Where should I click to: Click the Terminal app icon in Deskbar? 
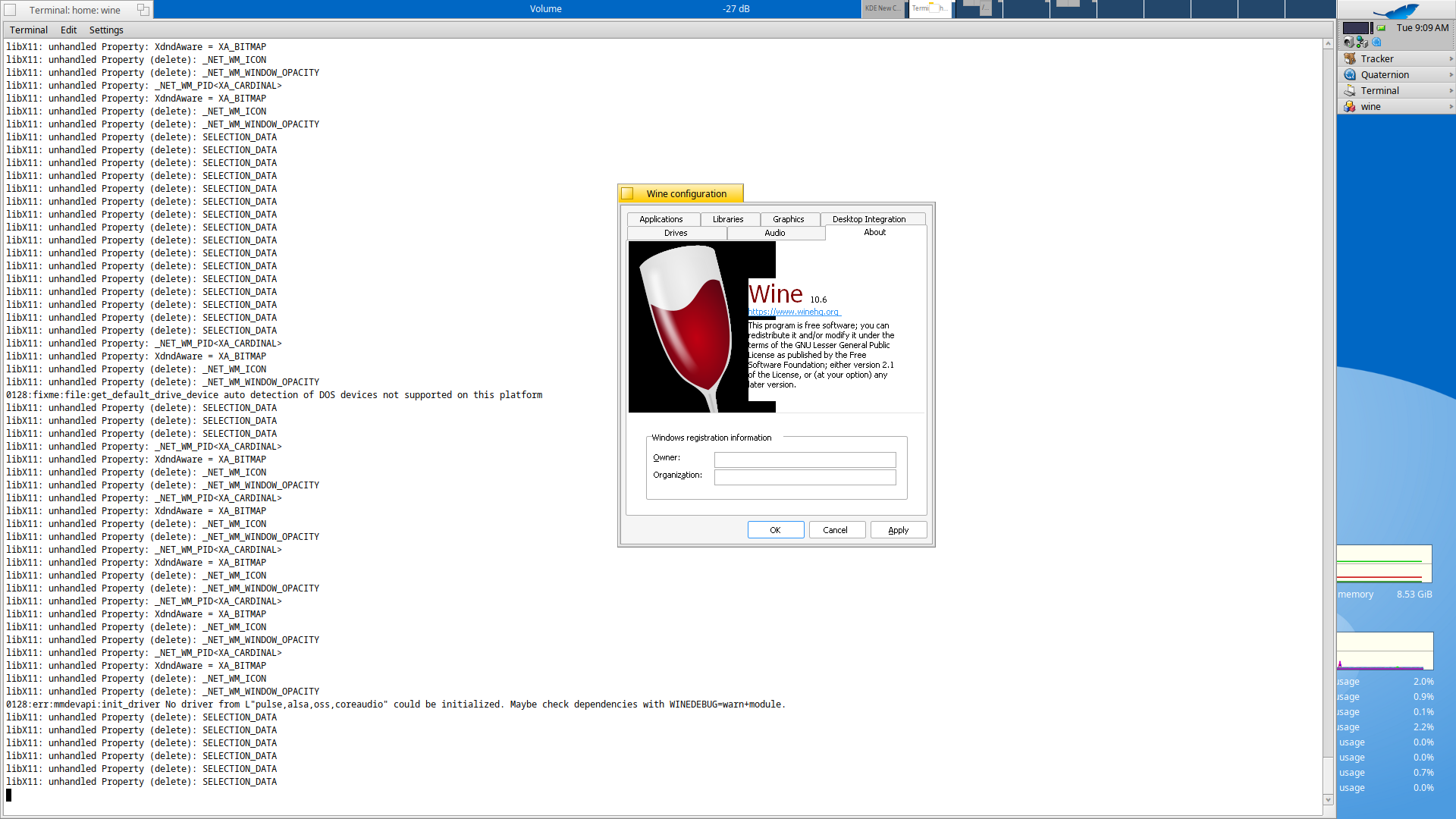point(1350,91)
